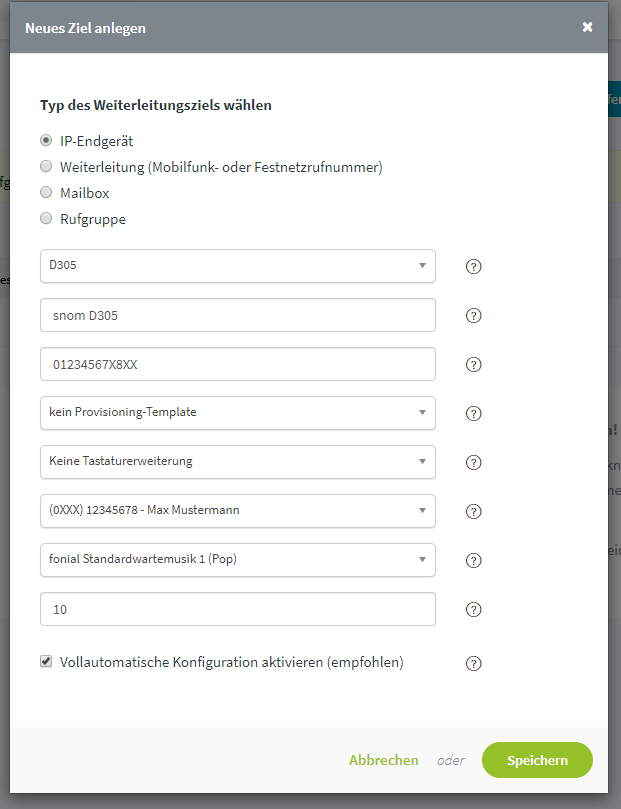The image size is (621, 809).
Task: Click the Abbrechen link to cancel
Action: tap(384, 760)
